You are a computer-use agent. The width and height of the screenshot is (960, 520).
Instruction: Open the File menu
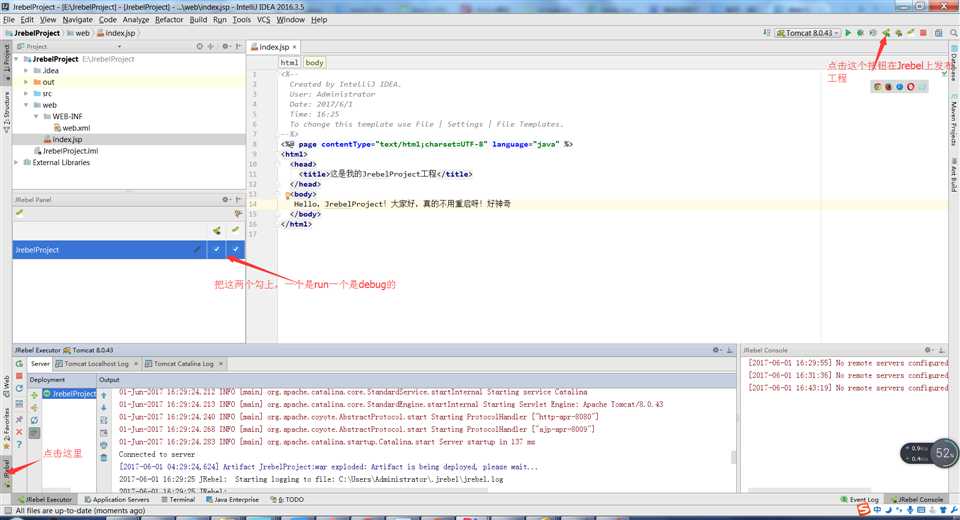[9, 20]
